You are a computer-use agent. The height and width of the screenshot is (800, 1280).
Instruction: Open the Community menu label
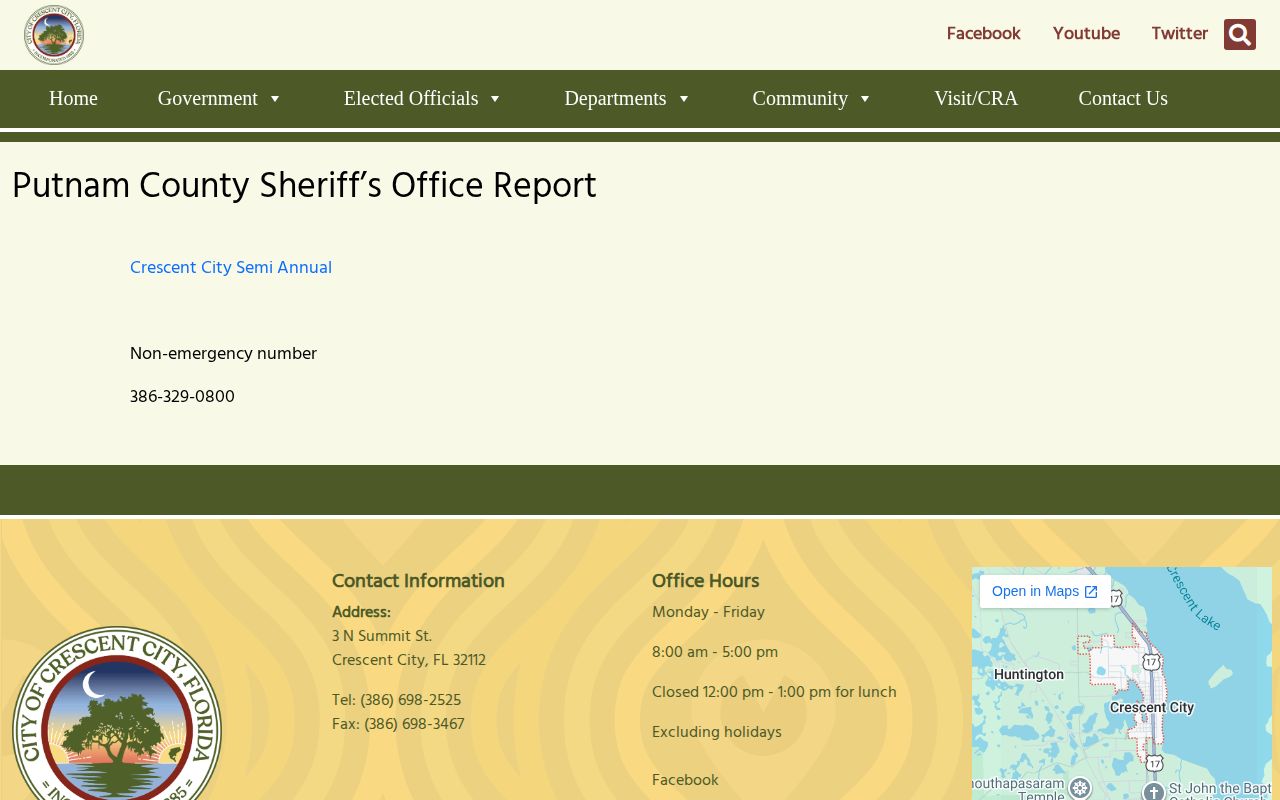pyautogui.click(x=800, y=98)
